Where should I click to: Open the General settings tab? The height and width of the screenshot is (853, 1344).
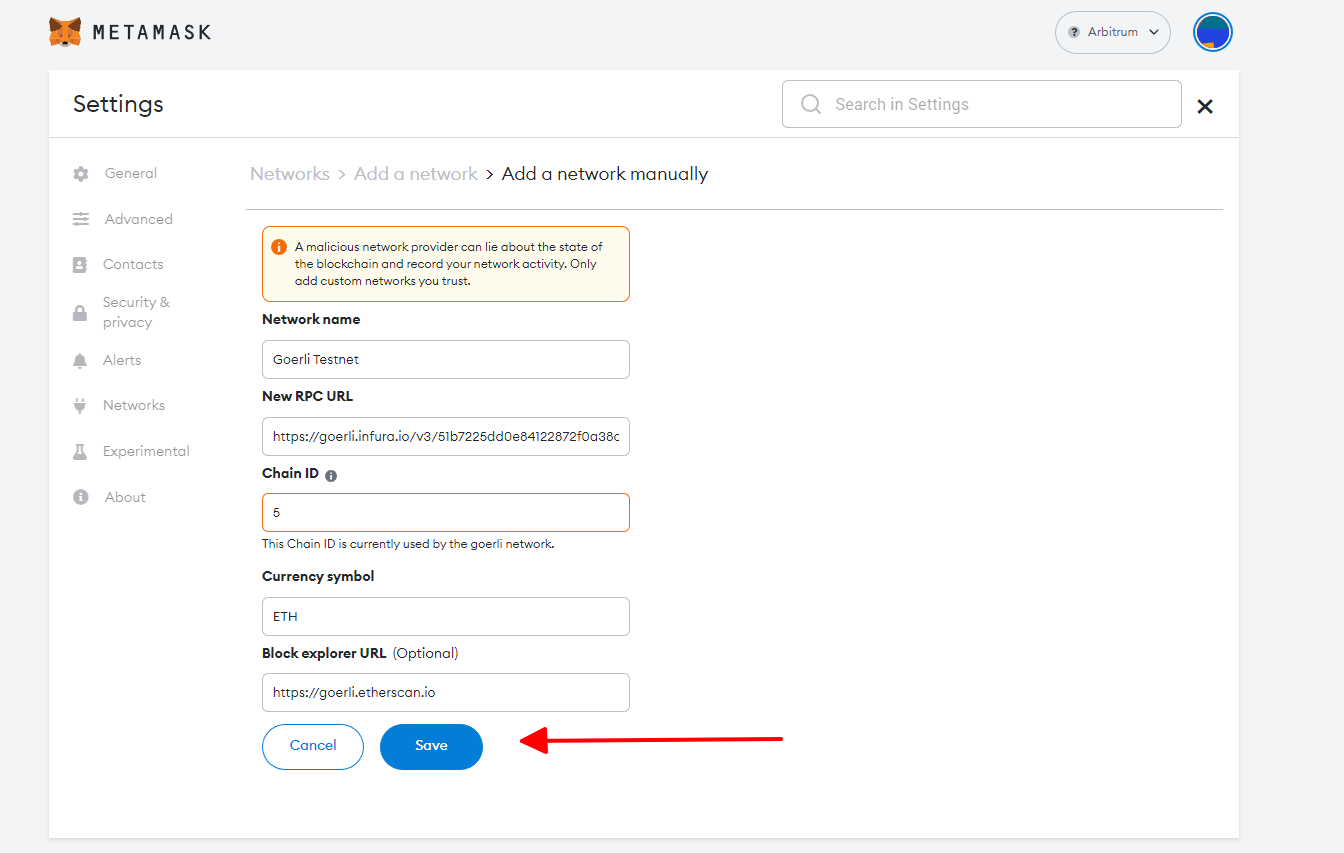point(131,173)
